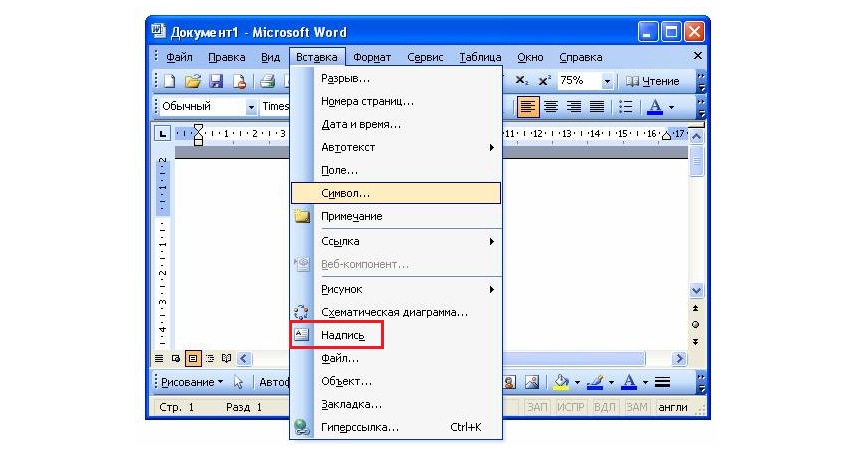Open Select Browse Object circle button

[696, 325]
